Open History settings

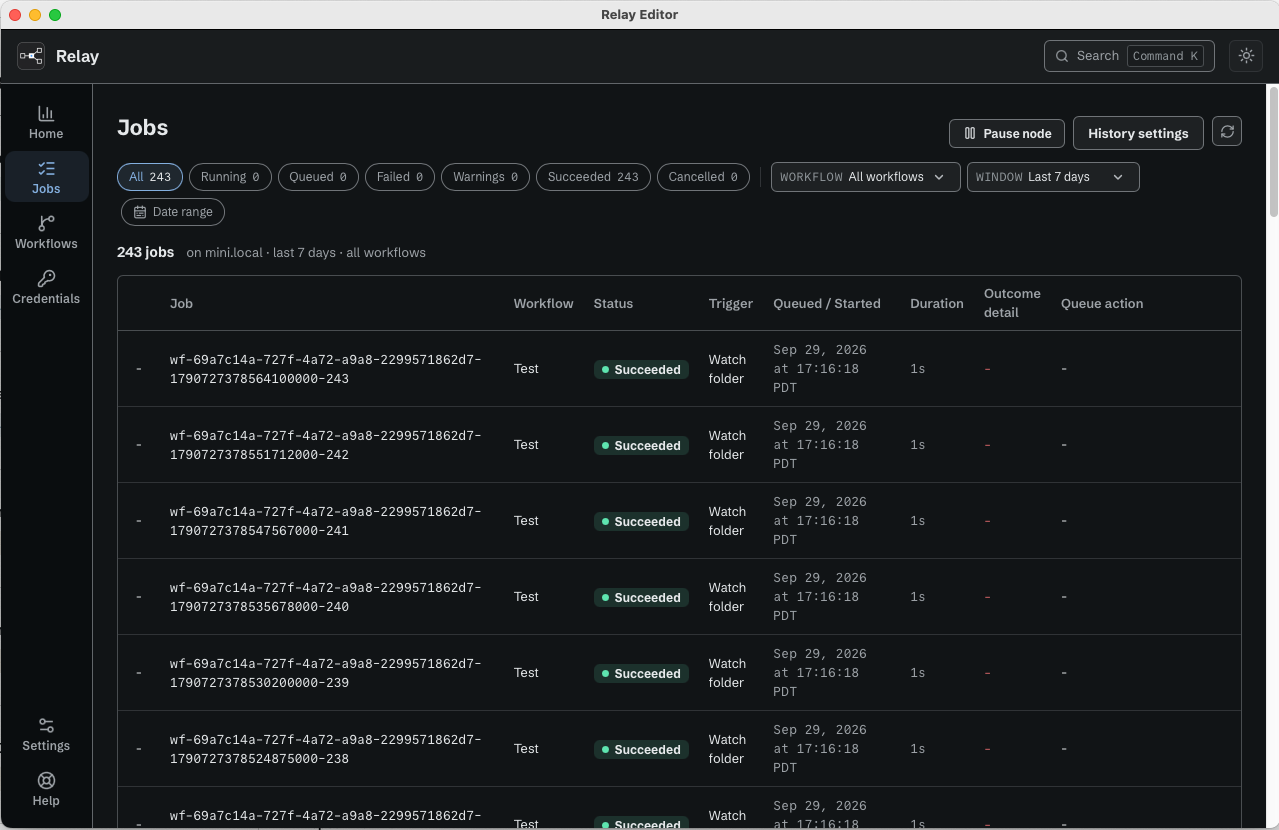tap(1138, 133)
